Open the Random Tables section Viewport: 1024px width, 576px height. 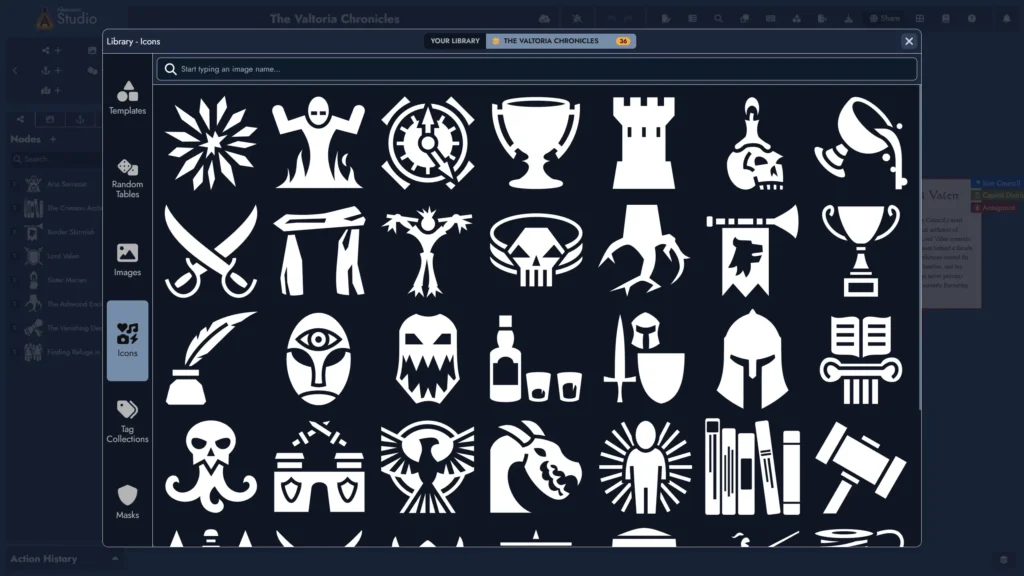pyautogui.click(x=127, y=178)
